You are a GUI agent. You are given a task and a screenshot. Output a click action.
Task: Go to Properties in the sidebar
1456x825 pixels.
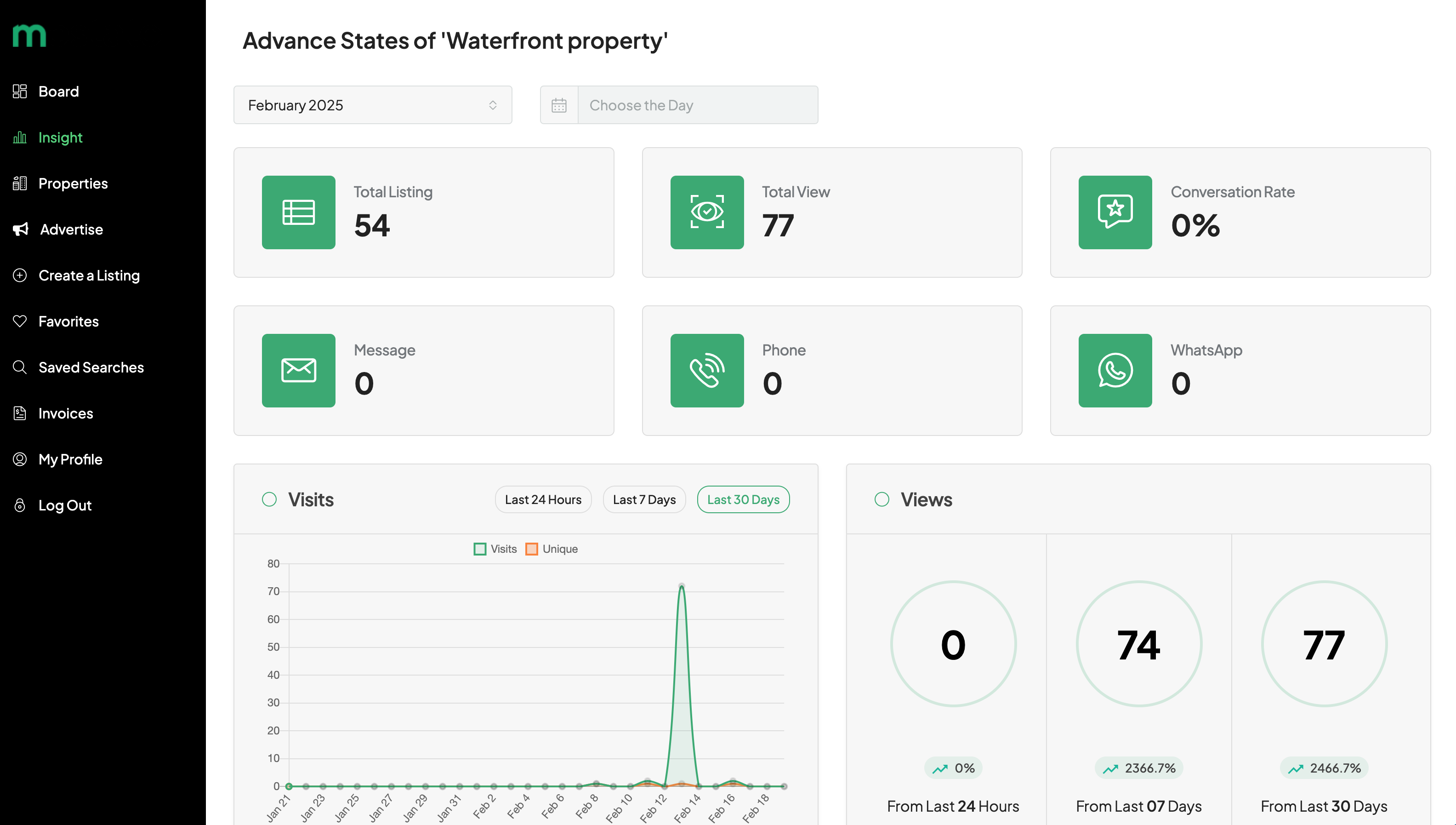coord(73,183)
